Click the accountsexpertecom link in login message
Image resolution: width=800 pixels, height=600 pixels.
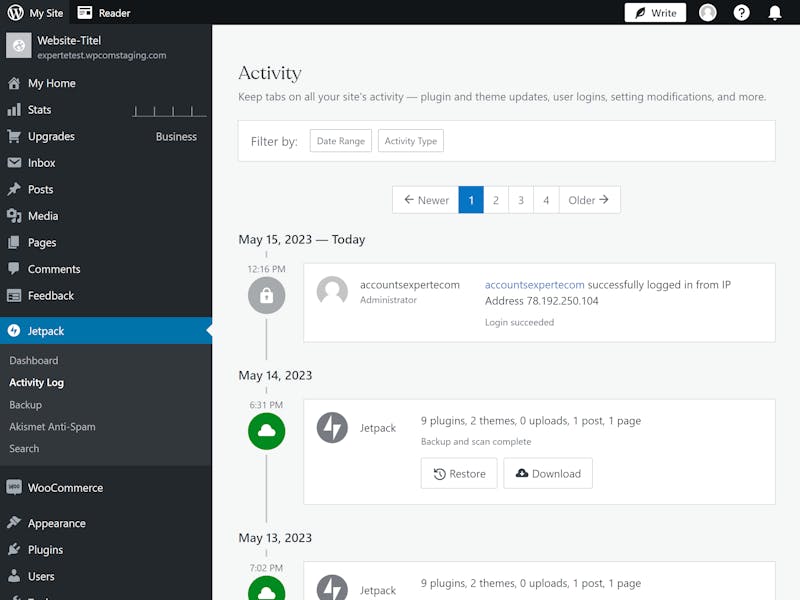point(534,285)
